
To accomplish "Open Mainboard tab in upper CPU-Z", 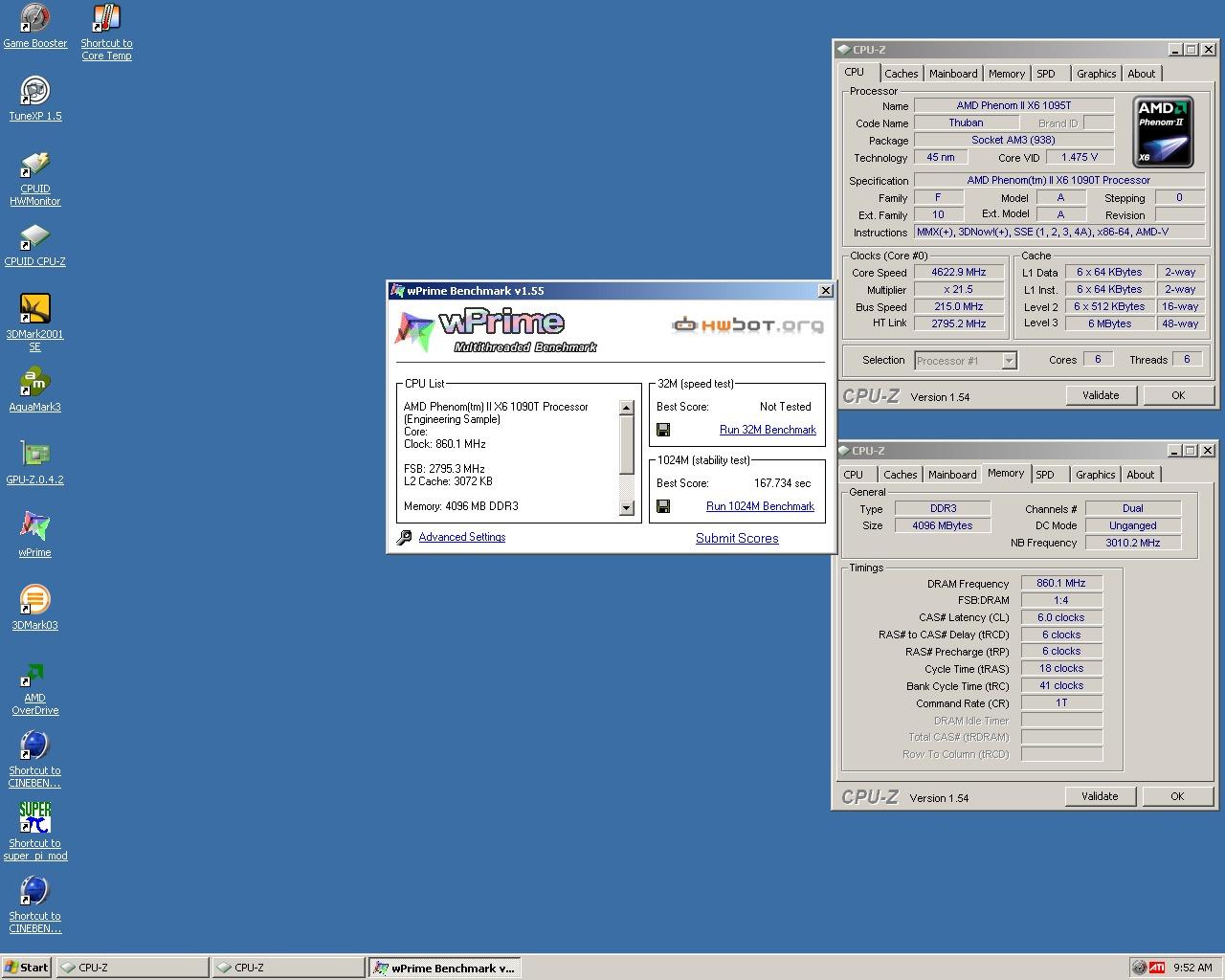I will click(x=953, y=74).
